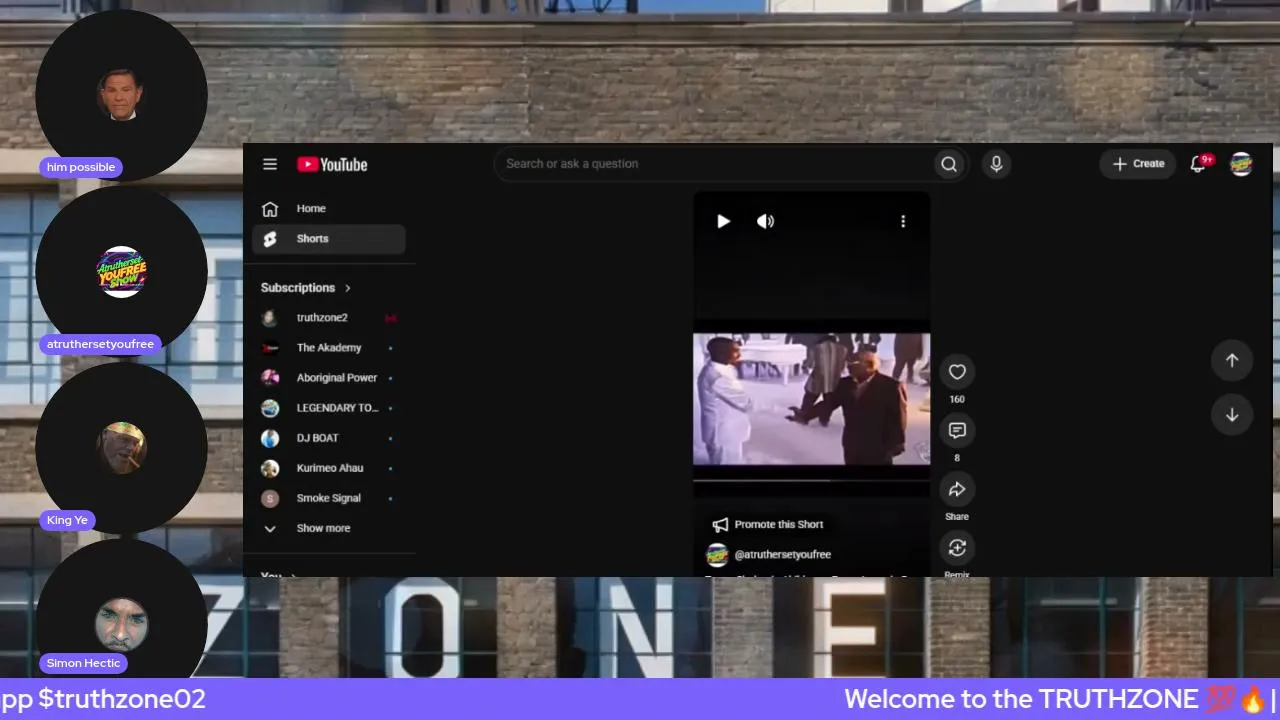Click the Short's progress bar

coord(812,481)
